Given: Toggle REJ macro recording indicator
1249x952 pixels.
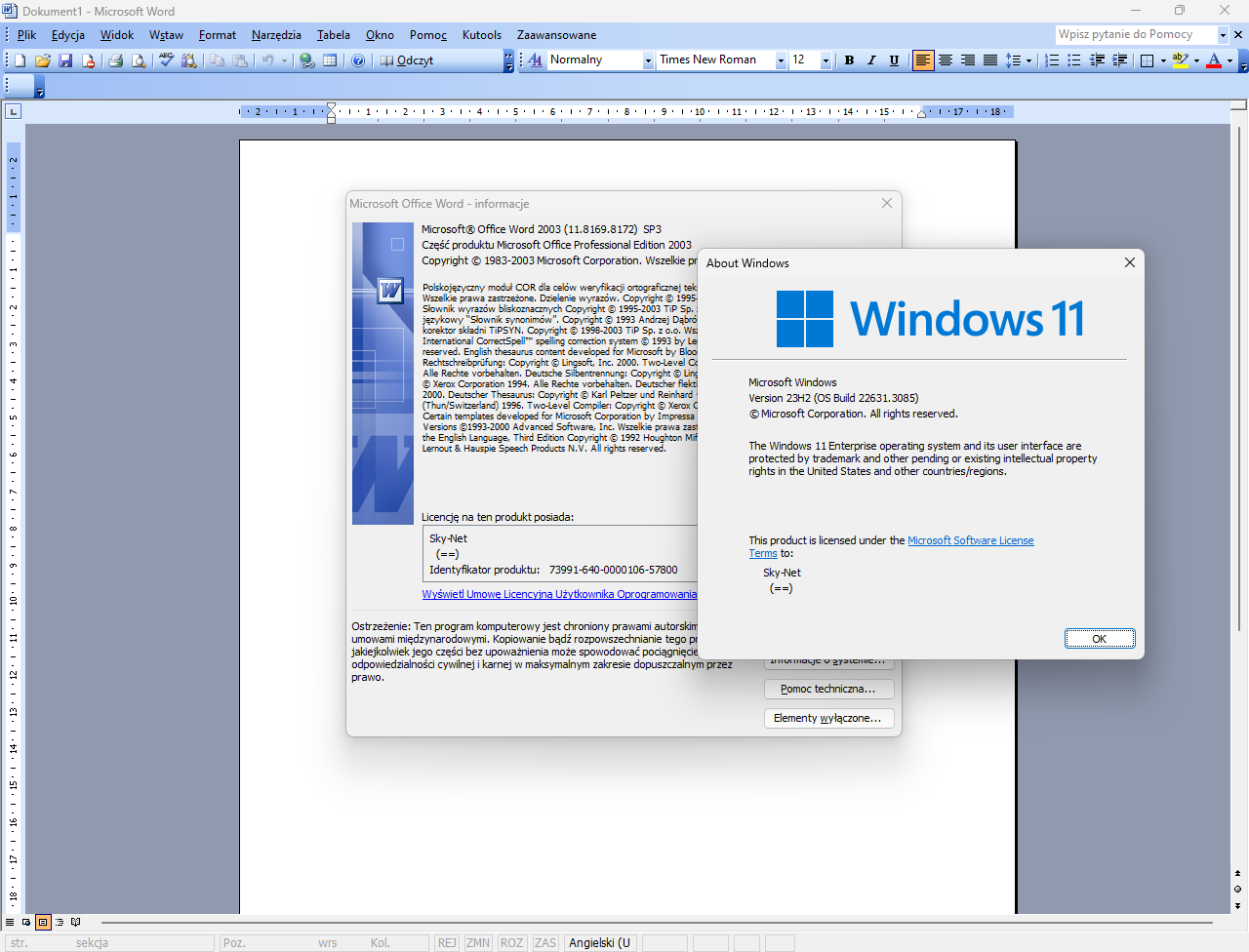Looking at the screenshot, I should (x=447, y=943).
